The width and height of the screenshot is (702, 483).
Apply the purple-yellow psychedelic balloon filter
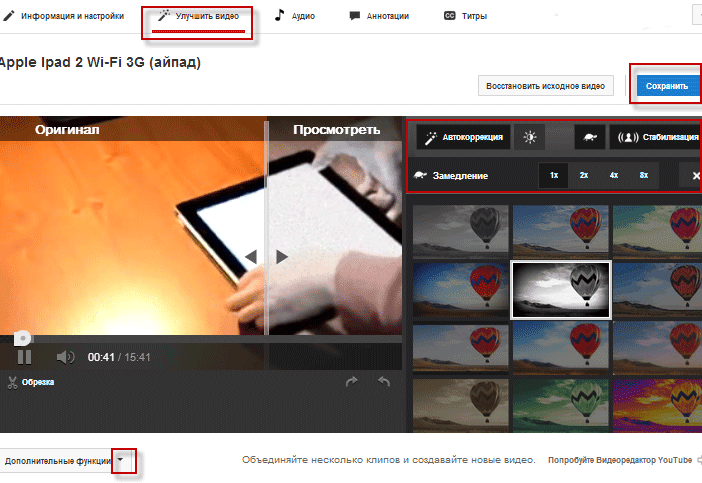tap(657, 406)
